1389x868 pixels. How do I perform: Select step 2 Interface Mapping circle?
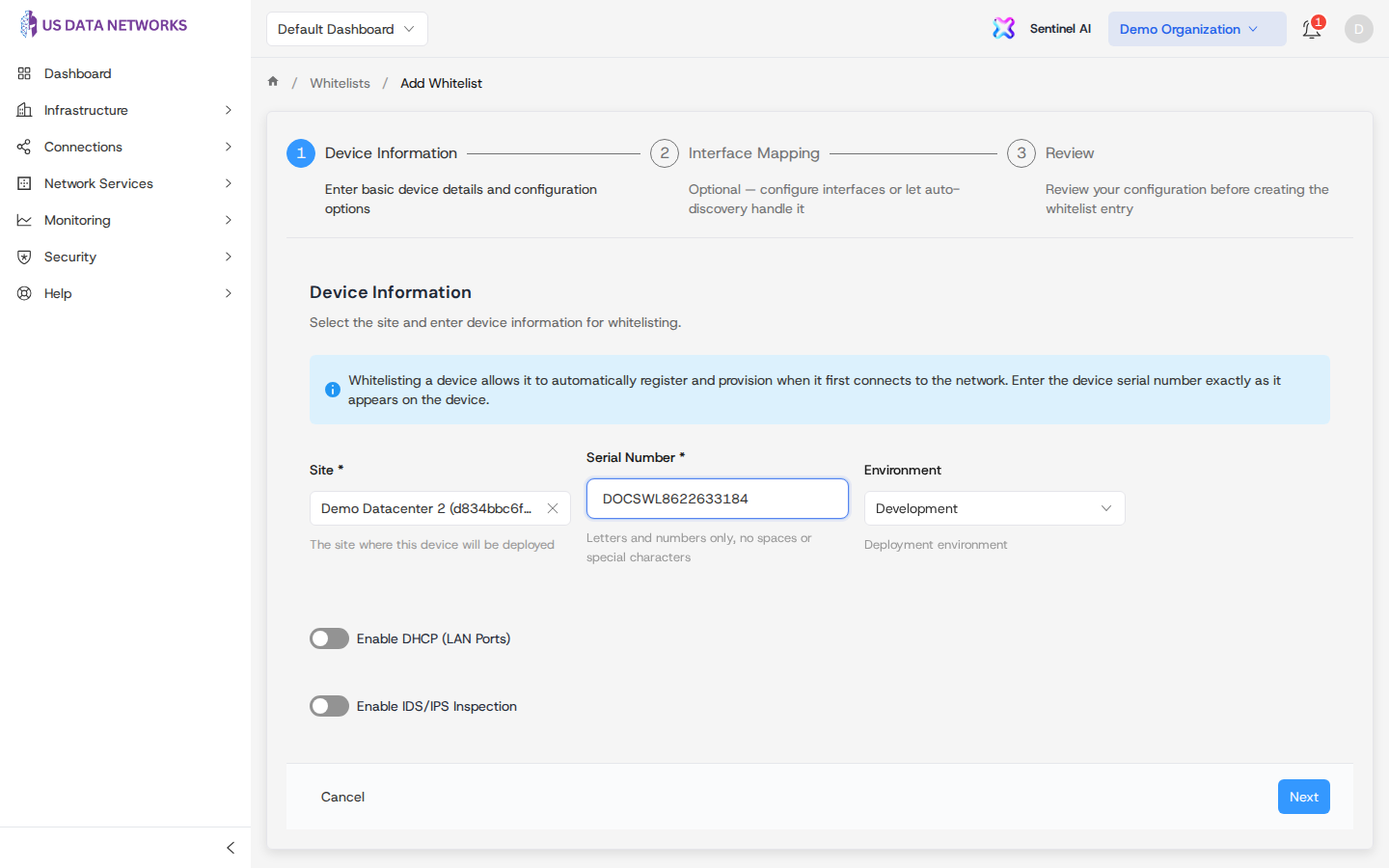pos(665,153)
